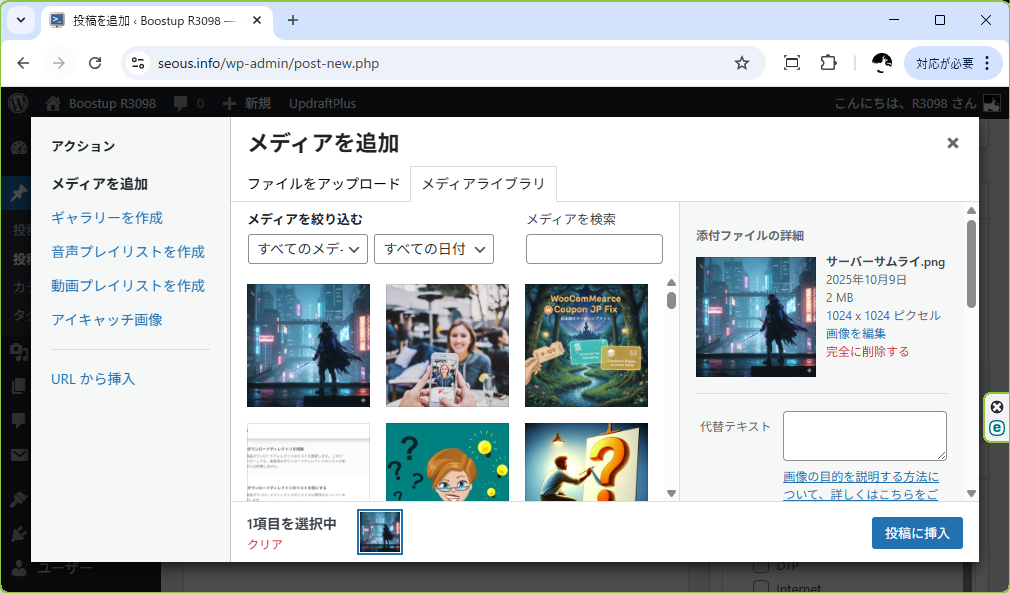Expand the media type filter dropdown

coord(308,249)
